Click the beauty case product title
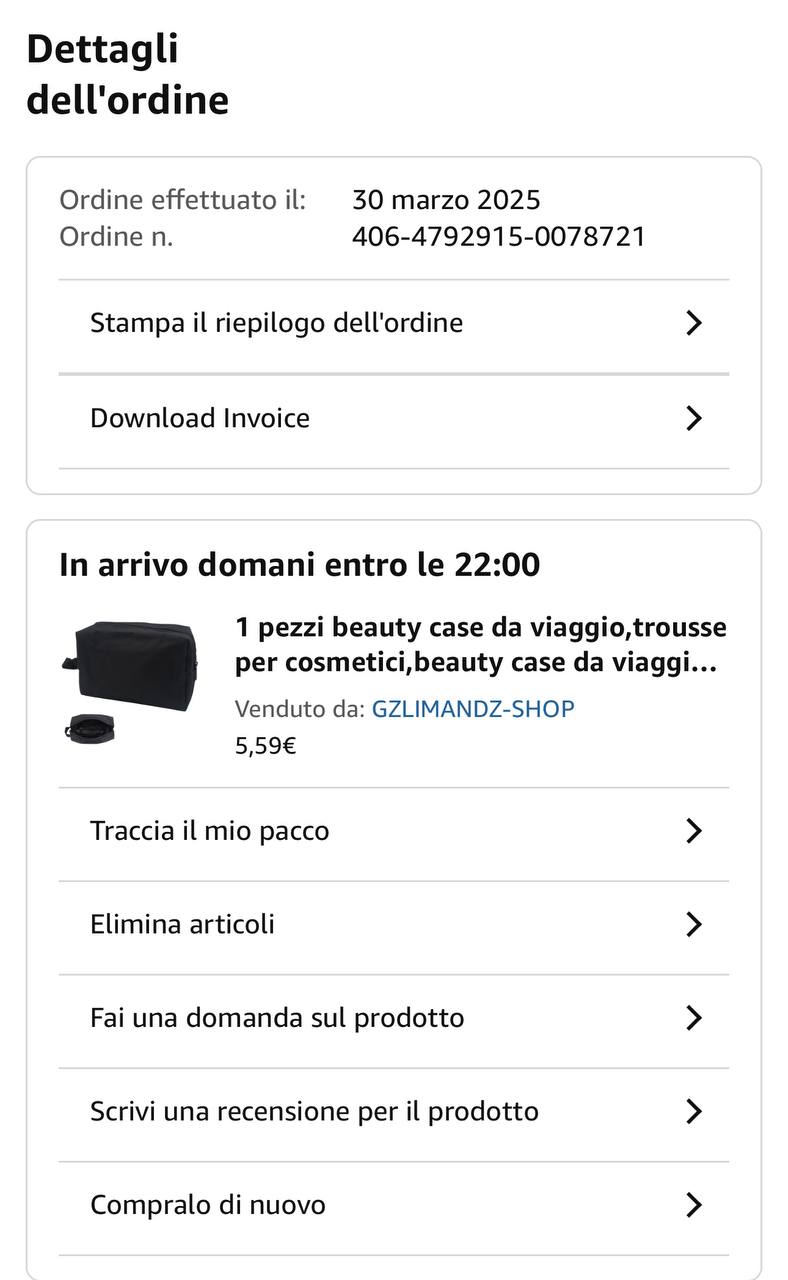 click(480, 645)
